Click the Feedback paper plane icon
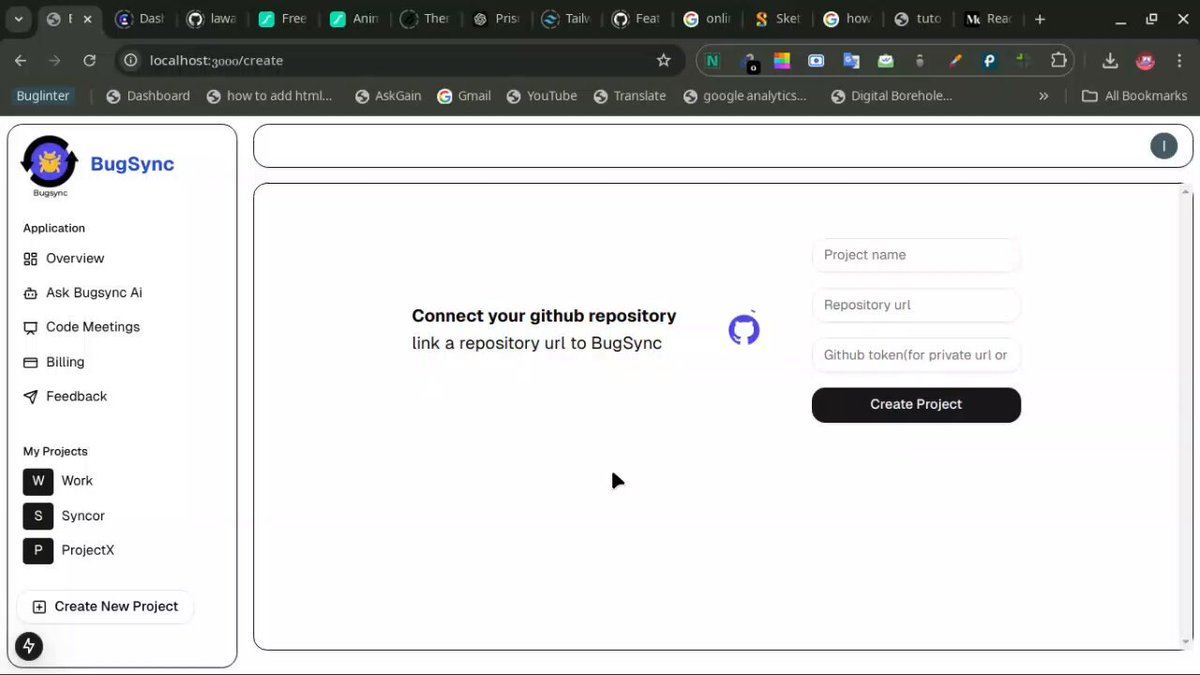Viewport: 1200px width, 675px height. tap(30, 396)
